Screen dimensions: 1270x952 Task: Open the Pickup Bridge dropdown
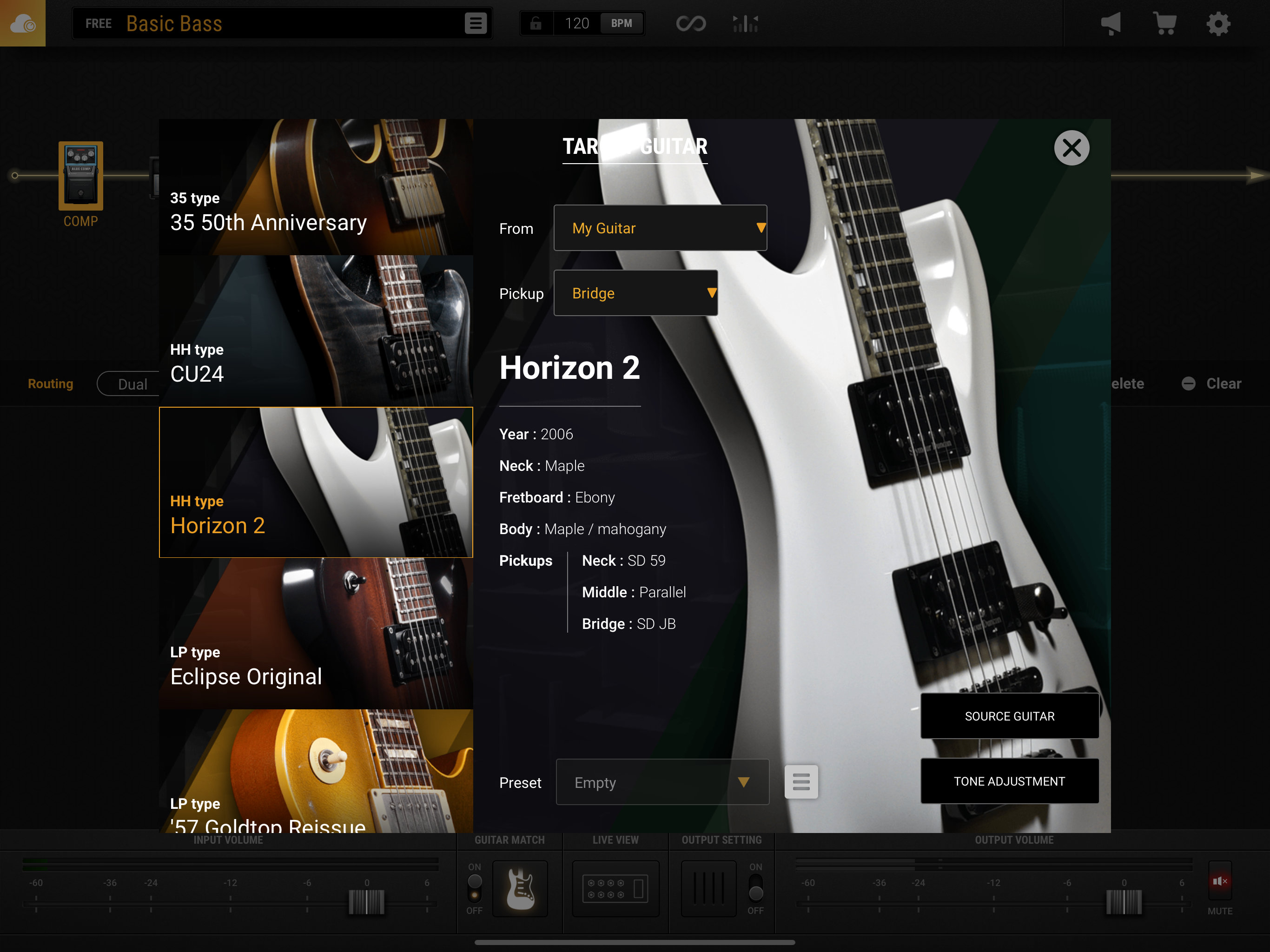tap(635, 293)
